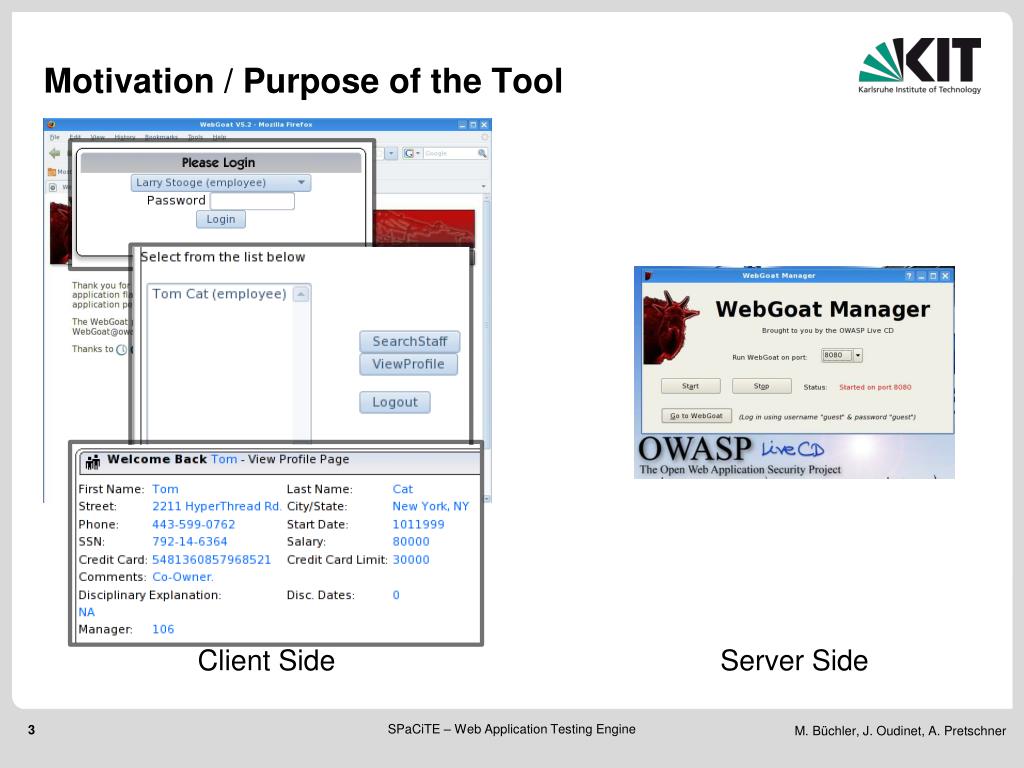The width and height of the screenshot is (1024, 768).
Task: Click the manager value 106
Action: [163, 630]
